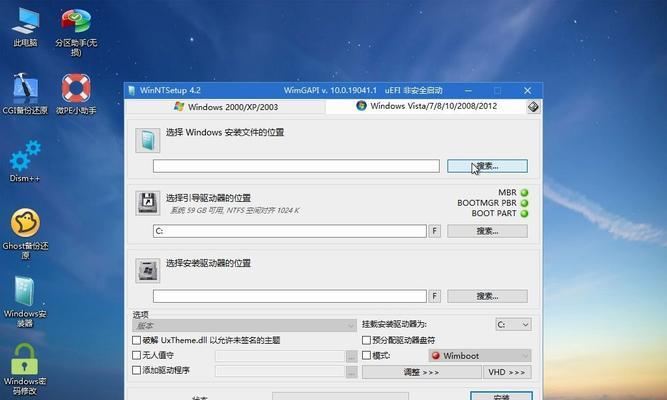Click the BOOT PART green status light
This screenshot has height=400, width=667.
pos(524,213)
